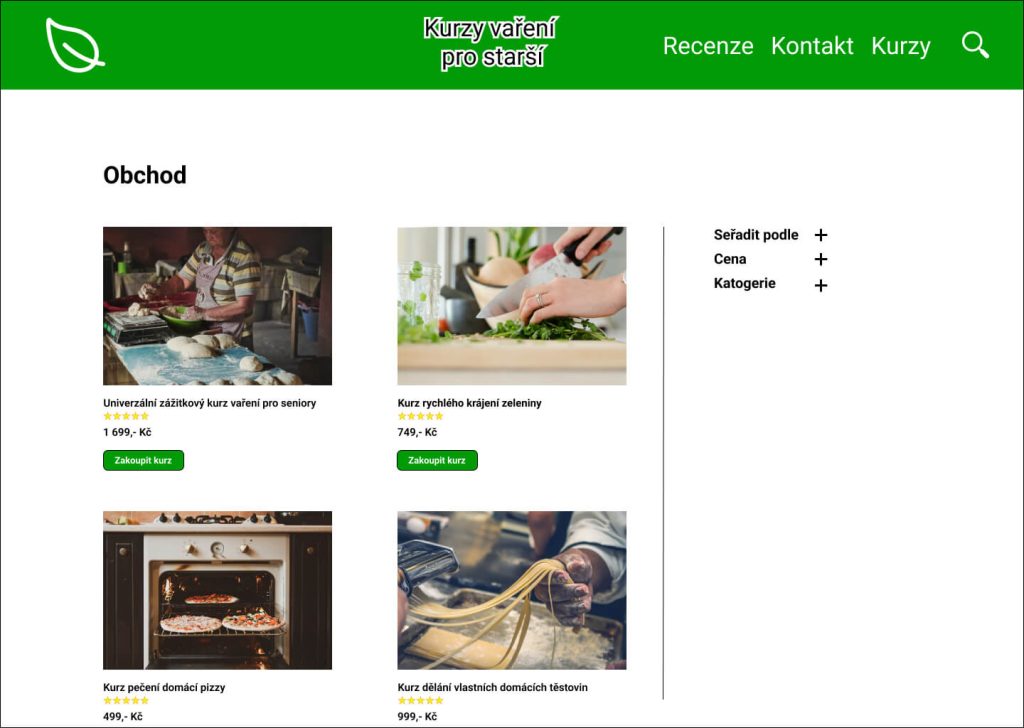
Task: Click the star rating under pizza course
Action: tap(126, 701)
